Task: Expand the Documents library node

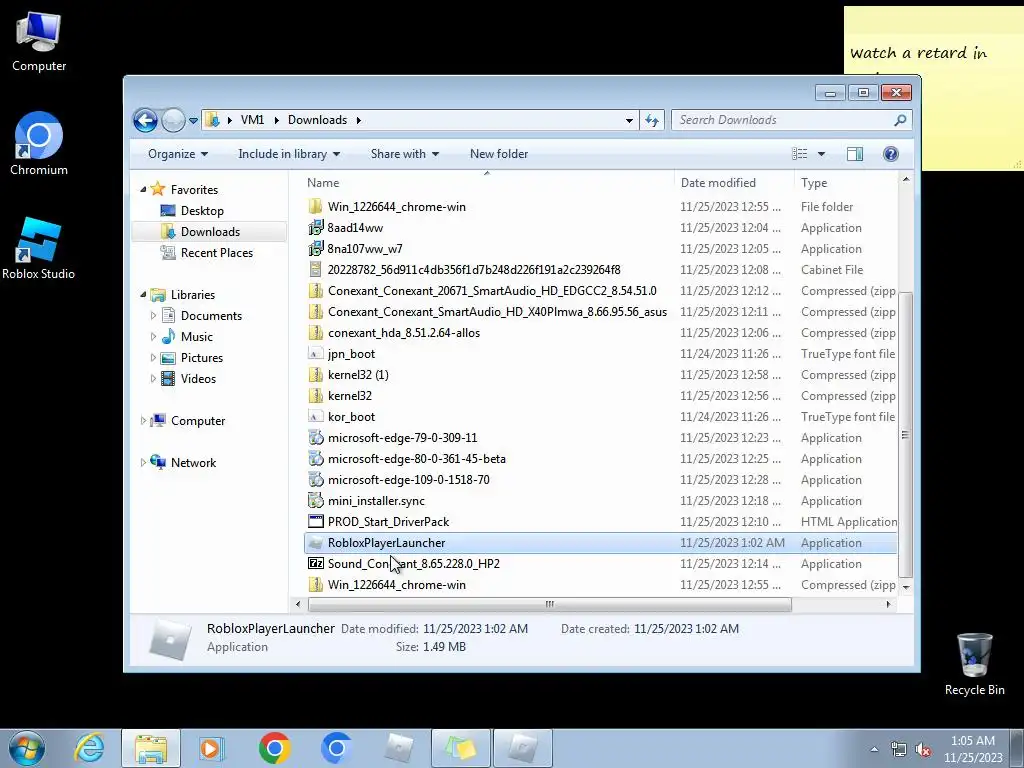Action: [x=153, y=315]
